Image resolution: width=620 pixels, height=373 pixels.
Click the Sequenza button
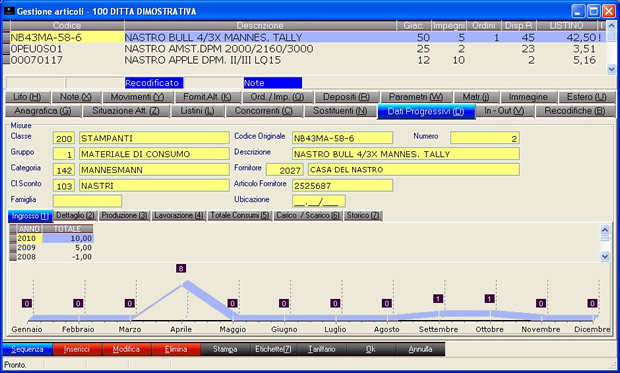(27, 349)
